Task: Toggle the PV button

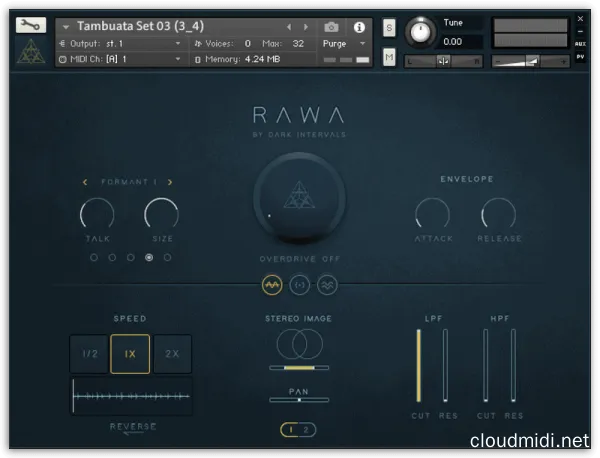Action: tap(580, 57)
